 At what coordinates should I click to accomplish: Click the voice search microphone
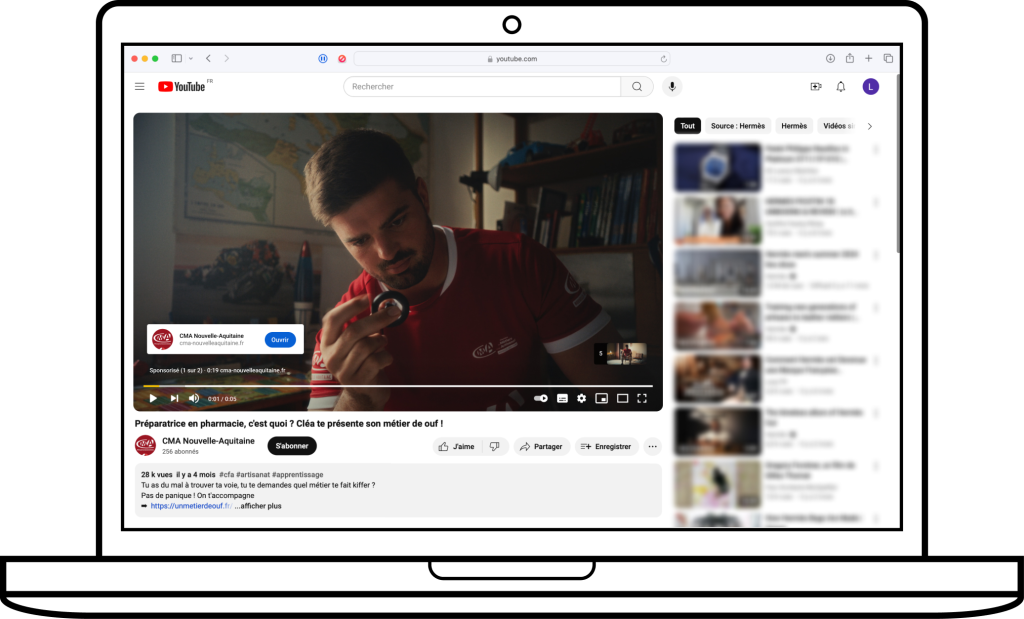(671, 86)
